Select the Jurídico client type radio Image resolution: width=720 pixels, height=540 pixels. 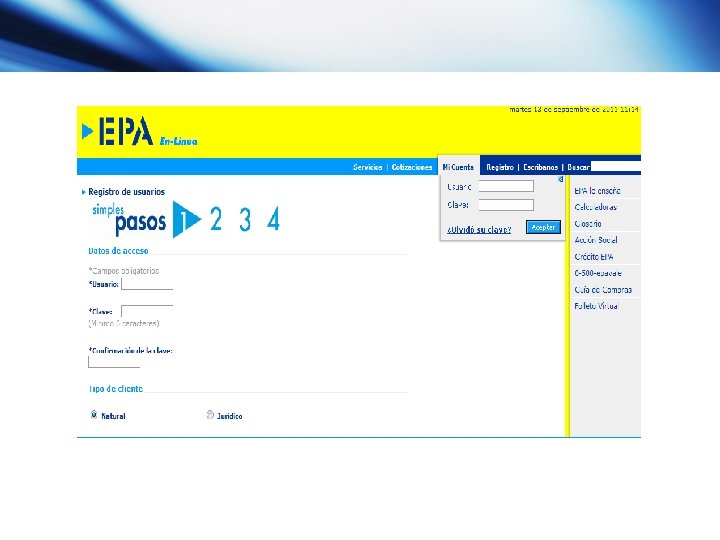[210, 415]
